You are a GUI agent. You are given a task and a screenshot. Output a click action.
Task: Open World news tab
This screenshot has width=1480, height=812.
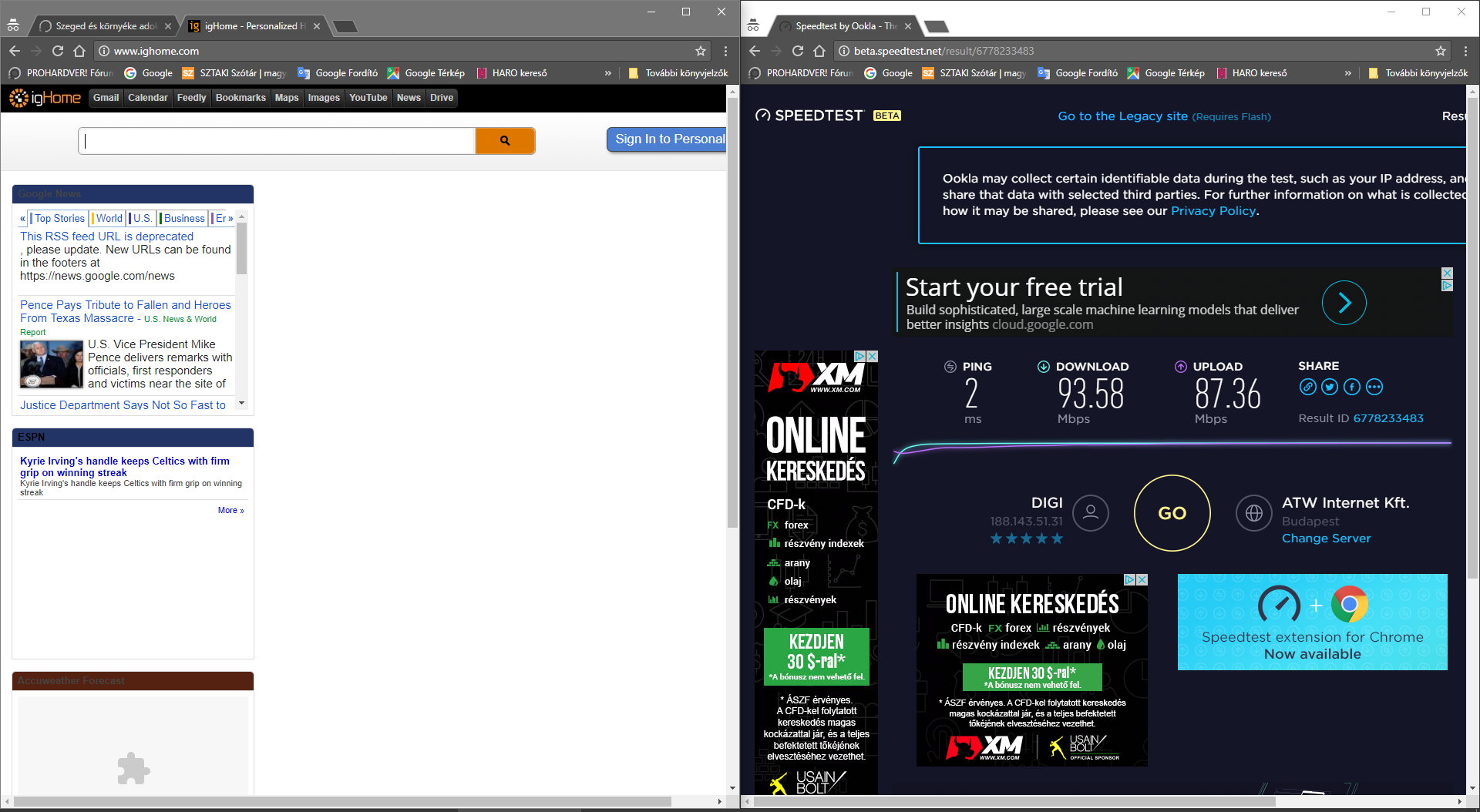coord(109,219)
